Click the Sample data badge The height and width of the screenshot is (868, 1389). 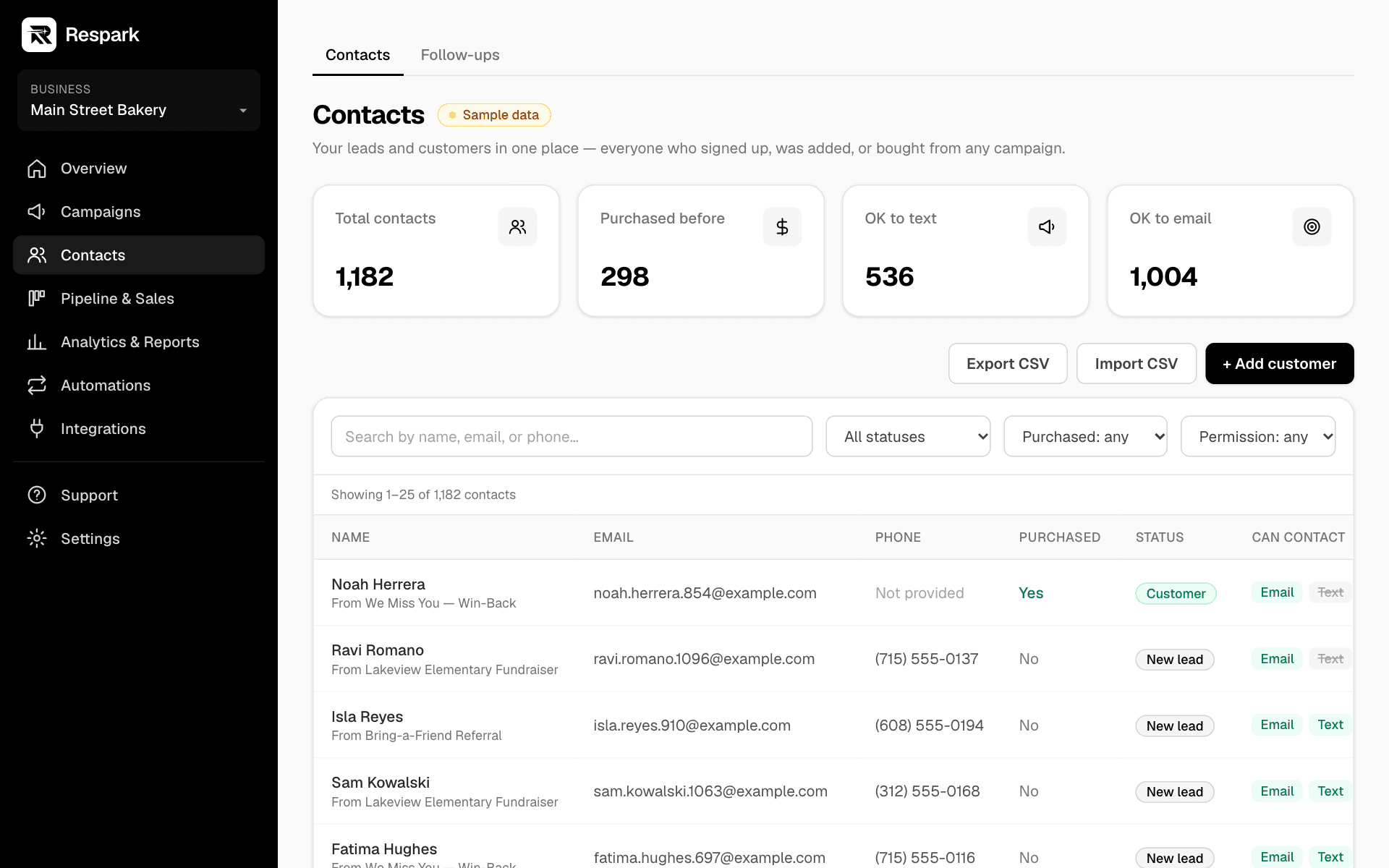click(494, 115)
